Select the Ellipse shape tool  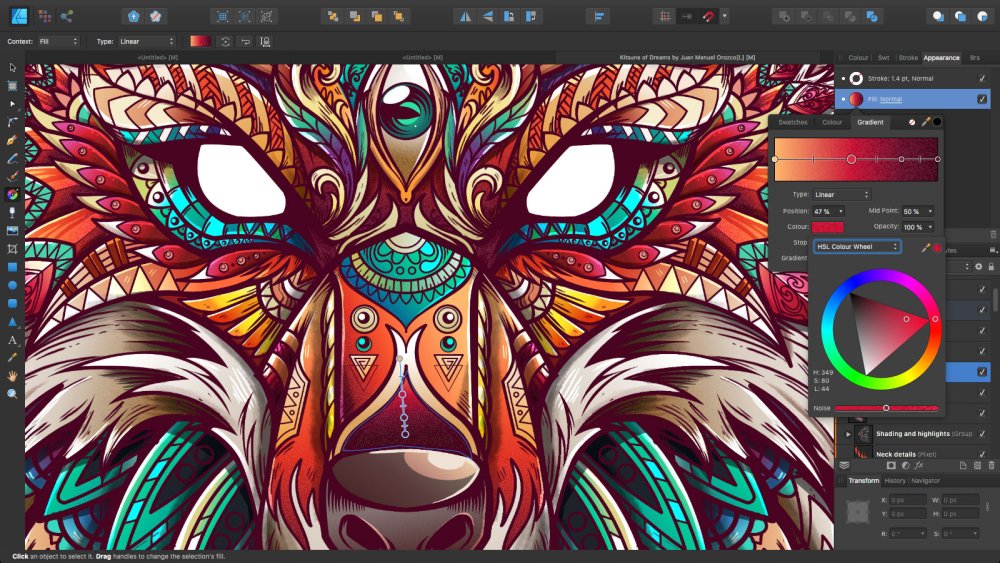[12, 285]
